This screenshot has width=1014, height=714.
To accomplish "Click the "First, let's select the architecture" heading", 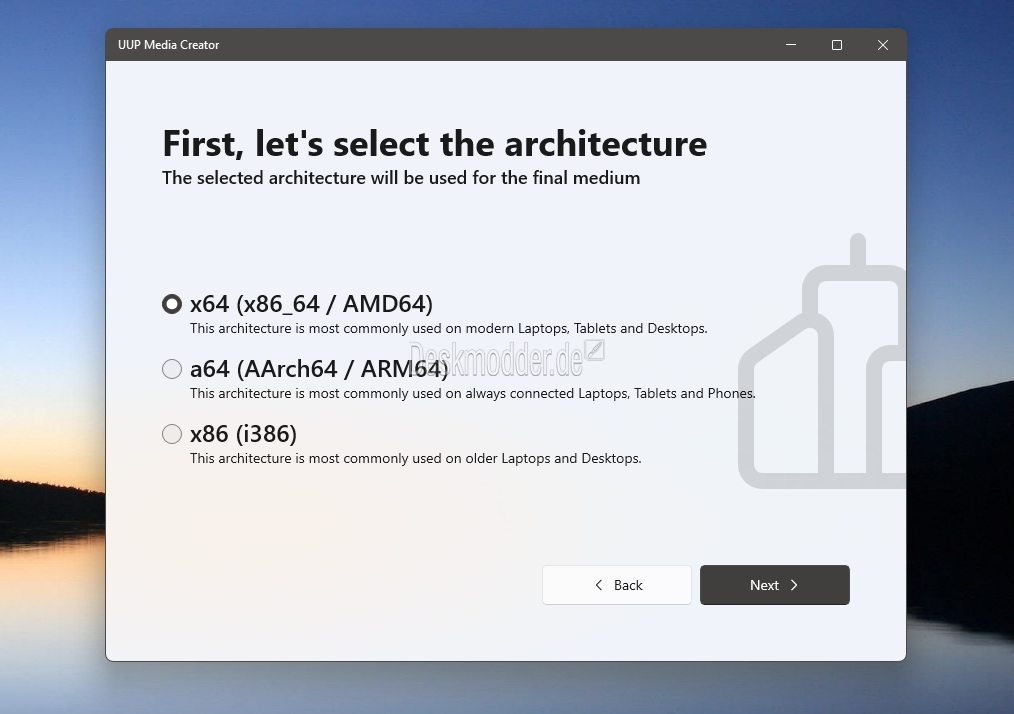I will [x=434, y=144].
